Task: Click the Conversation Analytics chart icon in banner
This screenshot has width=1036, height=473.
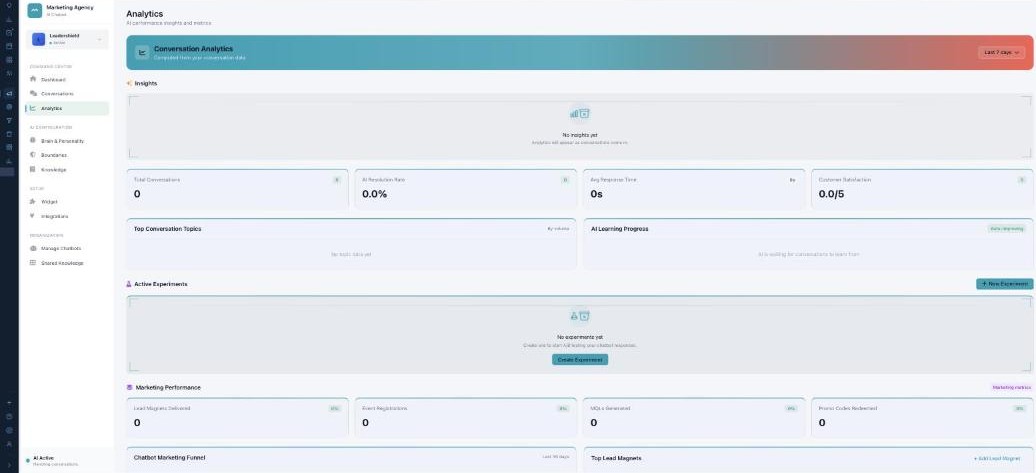Action: pyautogui.click(x=142, y=52)
